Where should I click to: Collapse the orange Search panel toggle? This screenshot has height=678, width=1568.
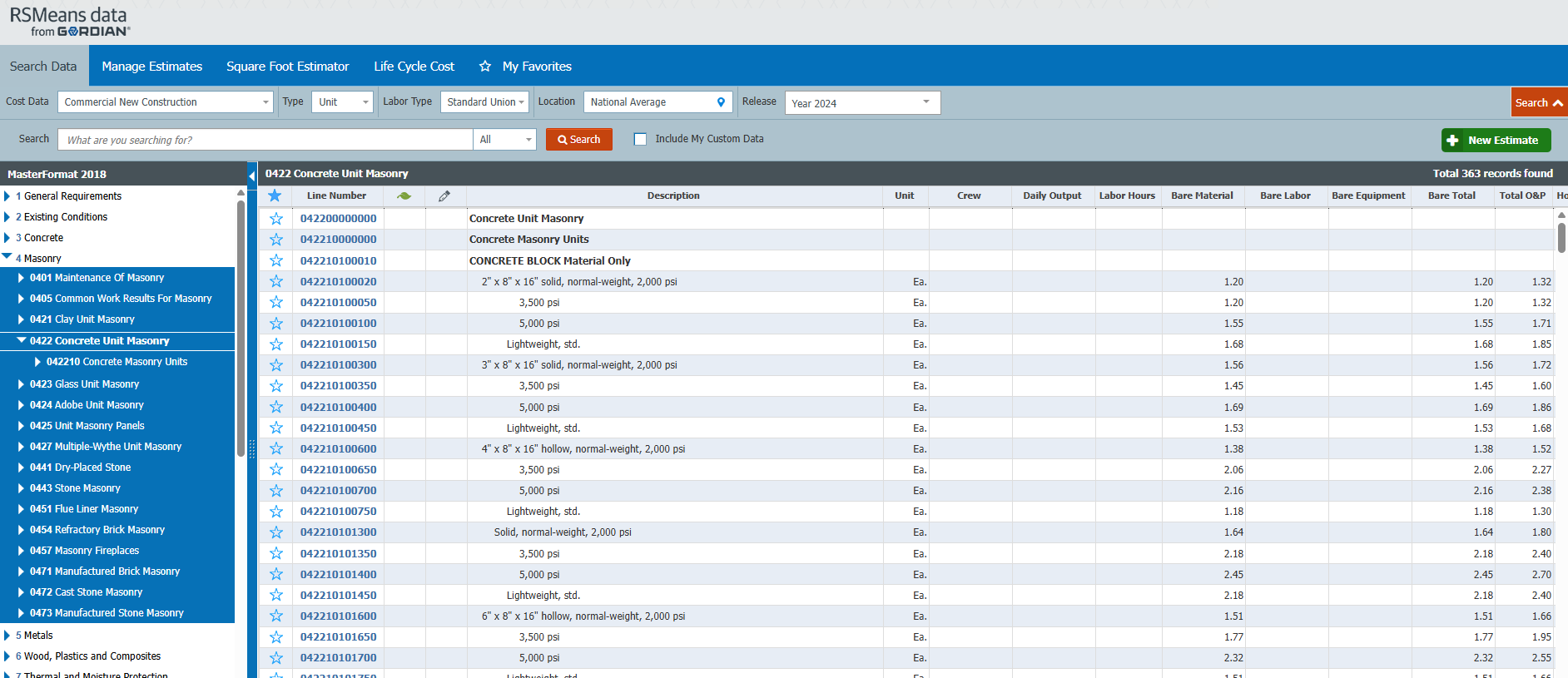(x=1539, y=102)
